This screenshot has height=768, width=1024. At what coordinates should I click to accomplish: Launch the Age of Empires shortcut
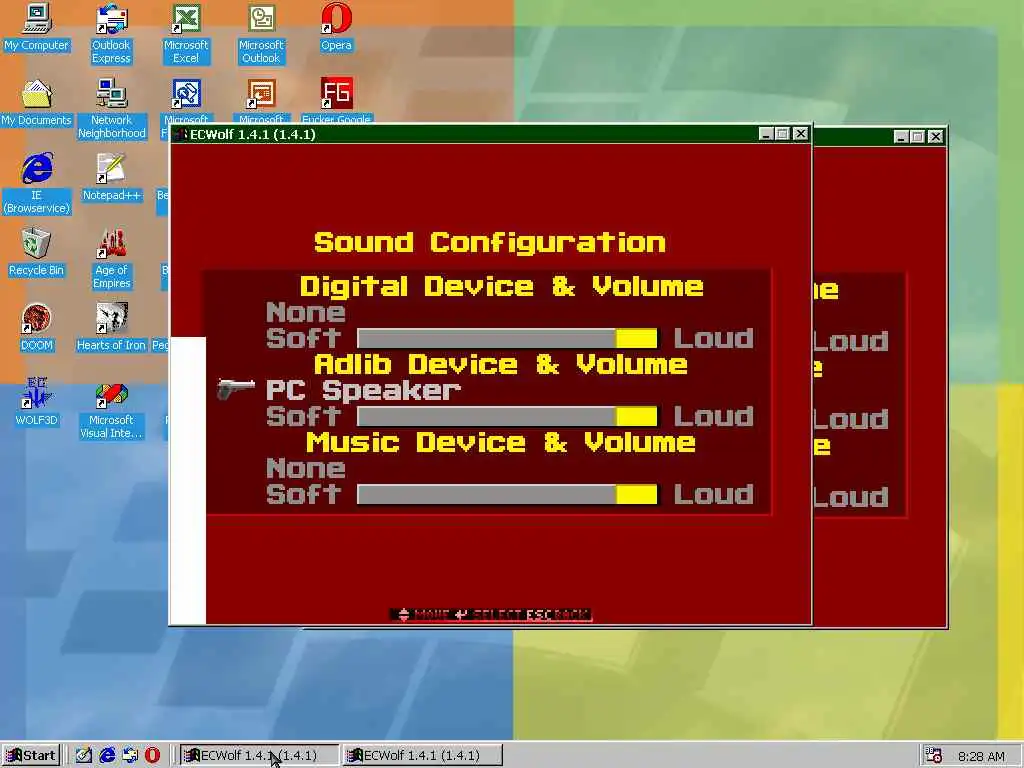click(111, 259)
